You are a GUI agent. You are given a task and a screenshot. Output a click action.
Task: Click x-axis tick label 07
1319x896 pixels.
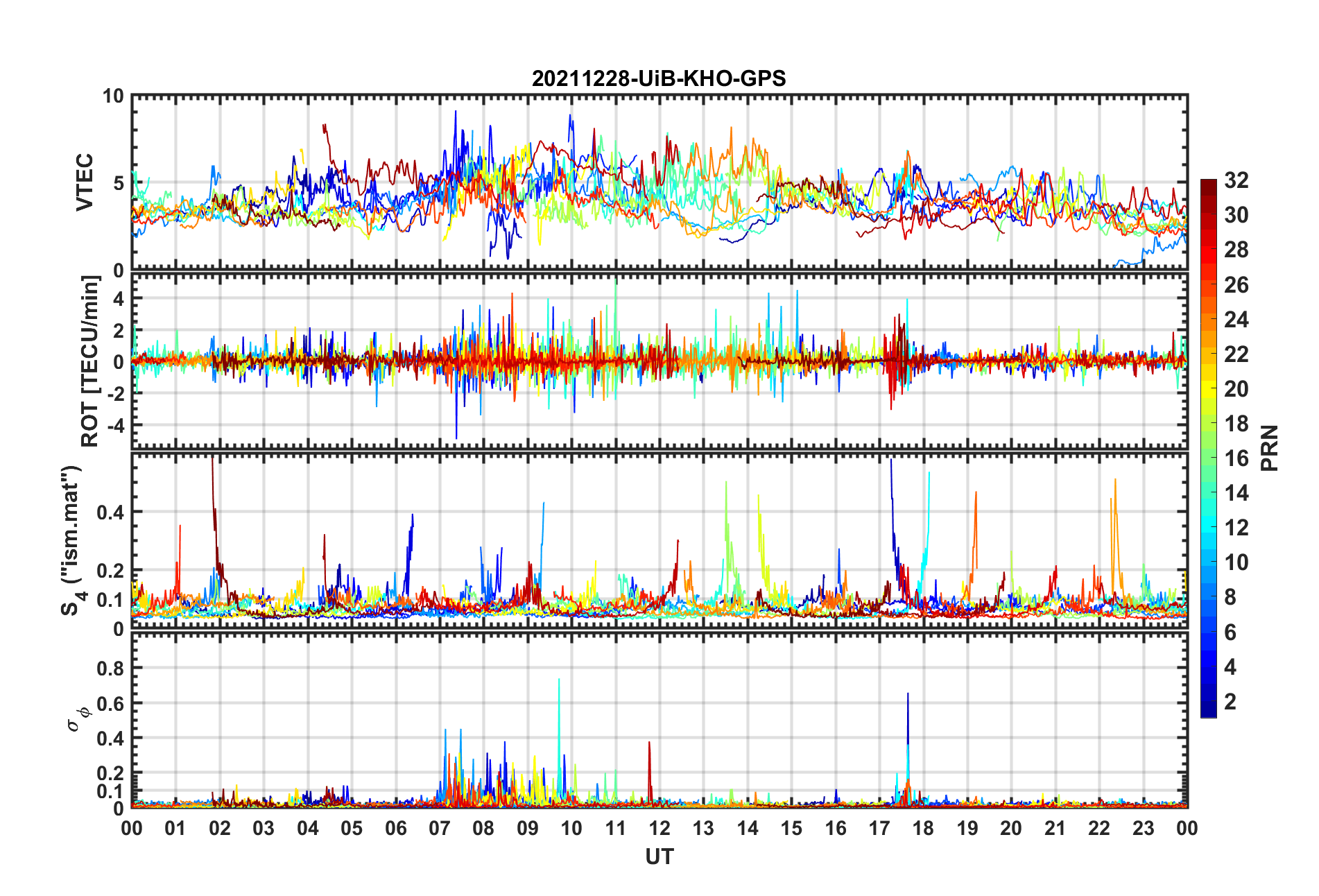point(440,828)
